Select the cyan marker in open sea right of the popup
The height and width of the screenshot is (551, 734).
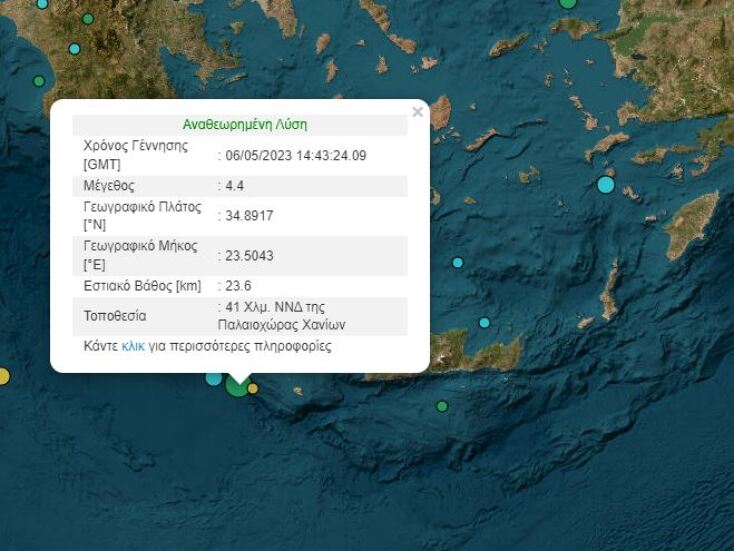[x=458, y=263]
